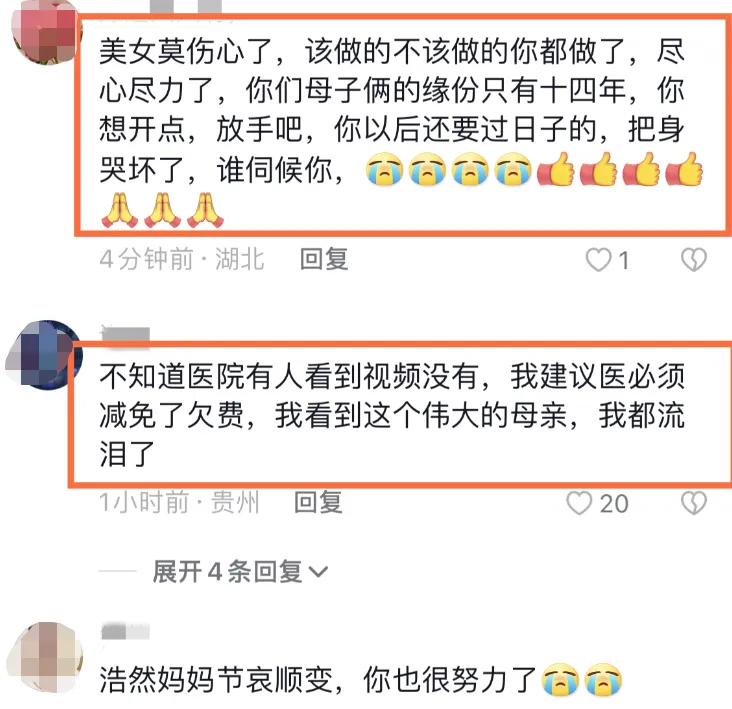
Task: Select the comment starting 美女莫伤心了
Action: (401, 131)
